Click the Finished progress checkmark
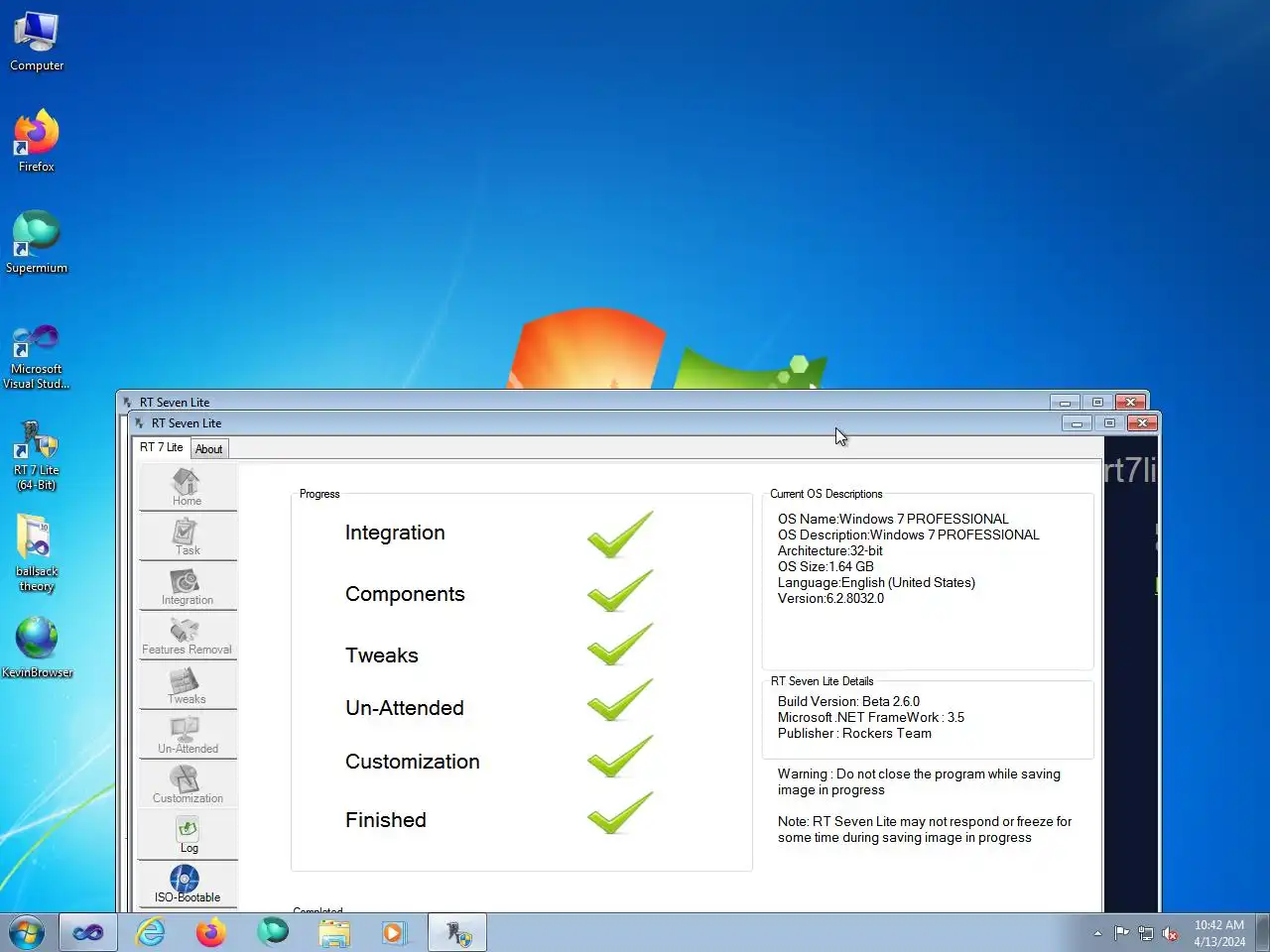 pos(620,814)
